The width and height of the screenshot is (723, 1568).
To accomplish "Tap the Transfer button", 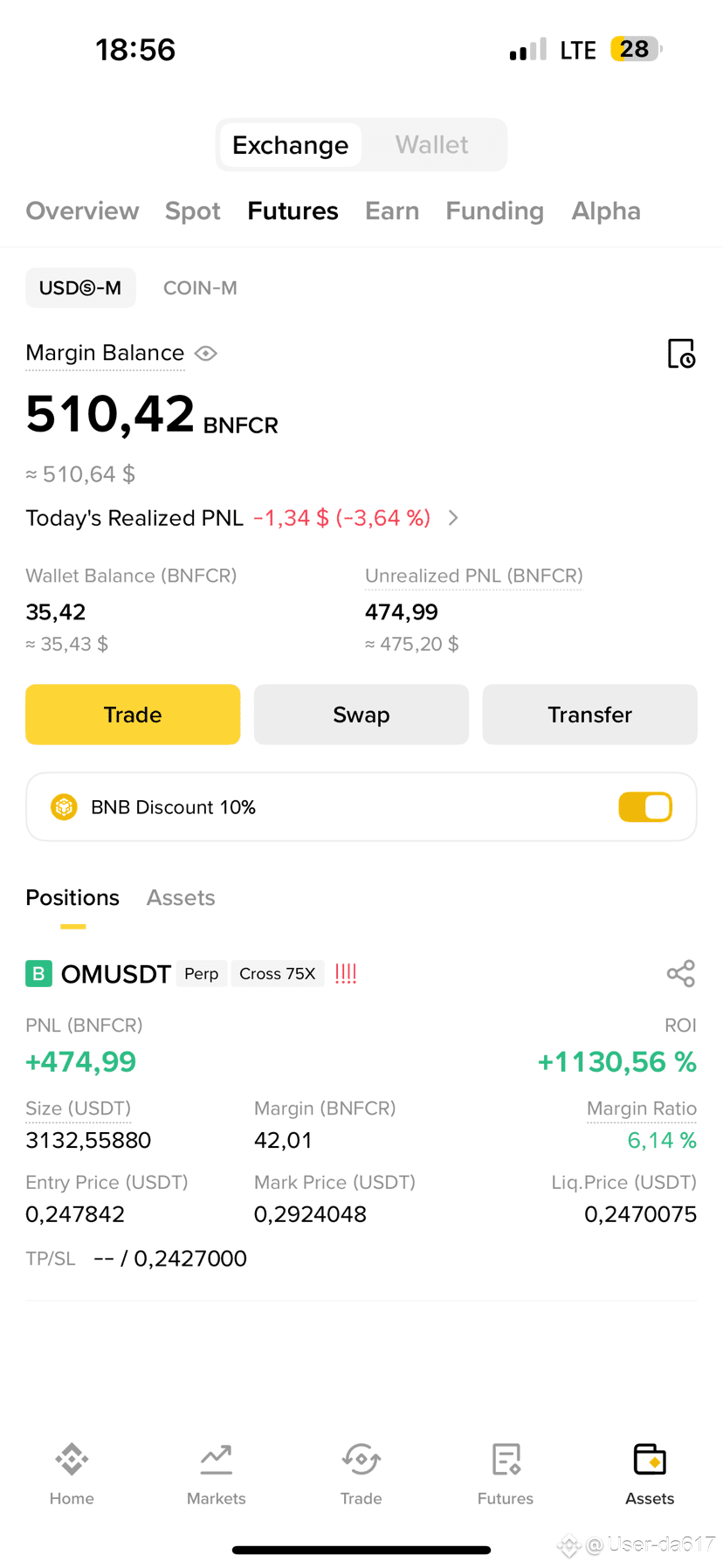I will [589, 715].
